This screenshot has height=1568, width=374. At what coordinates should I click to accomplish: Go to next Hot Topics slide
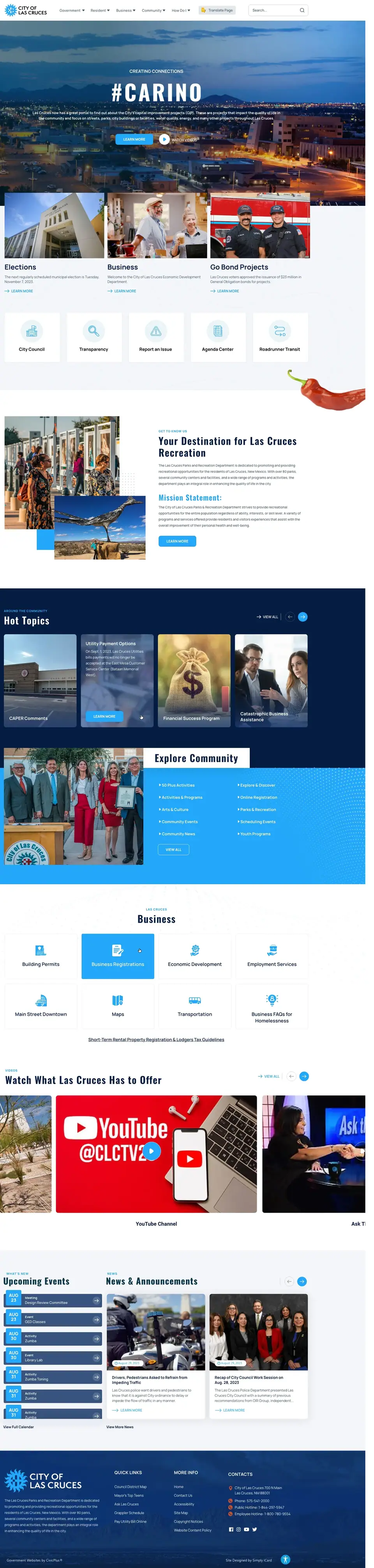click(303, 616)
